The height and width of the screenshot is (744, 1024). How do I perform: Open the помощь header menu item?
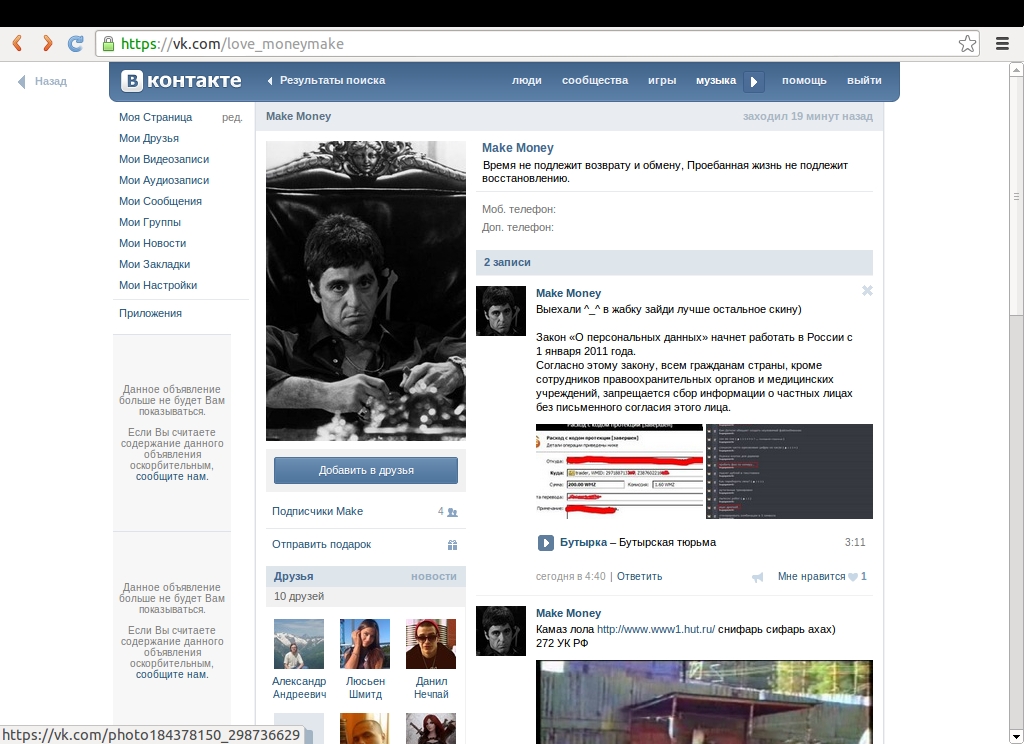(x=804, y=80)
